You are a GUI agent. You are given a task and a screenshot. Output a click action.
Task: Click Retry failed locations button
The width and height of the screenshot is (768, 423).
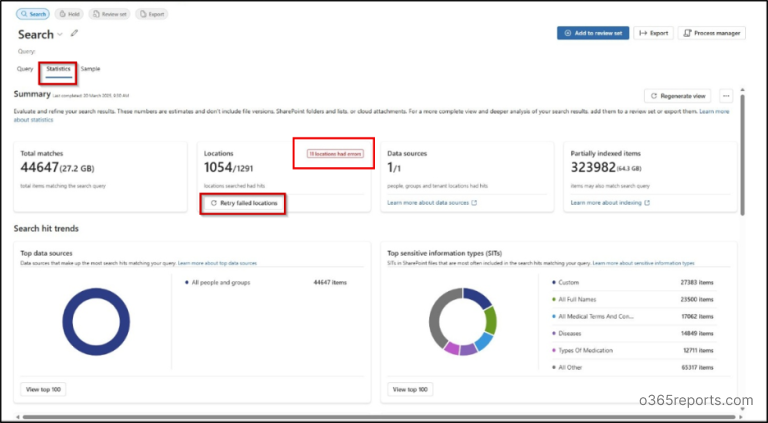click(x=243, y=203)
